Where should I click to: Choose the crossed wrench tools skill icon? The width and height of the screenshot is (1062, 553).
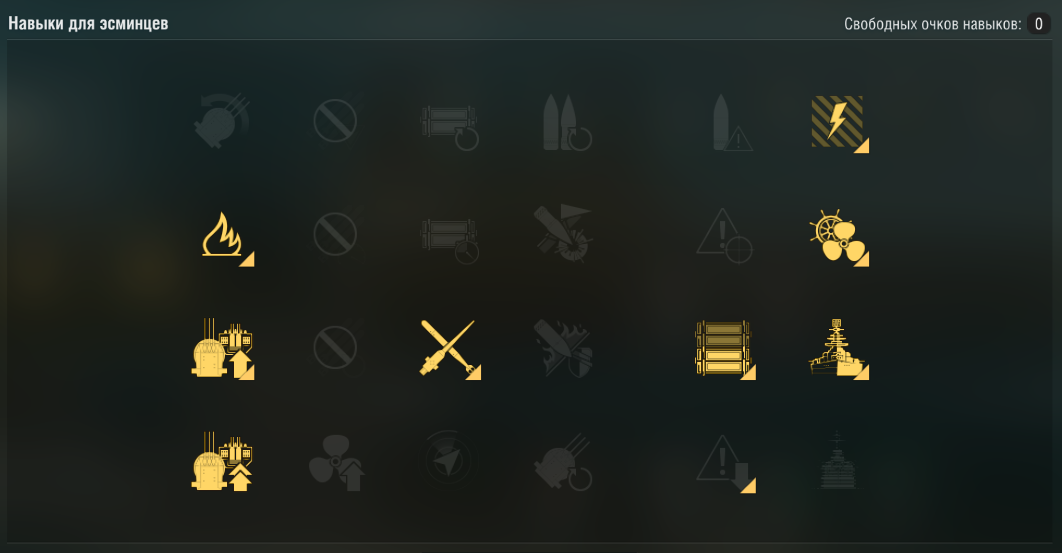pos(449,348)
